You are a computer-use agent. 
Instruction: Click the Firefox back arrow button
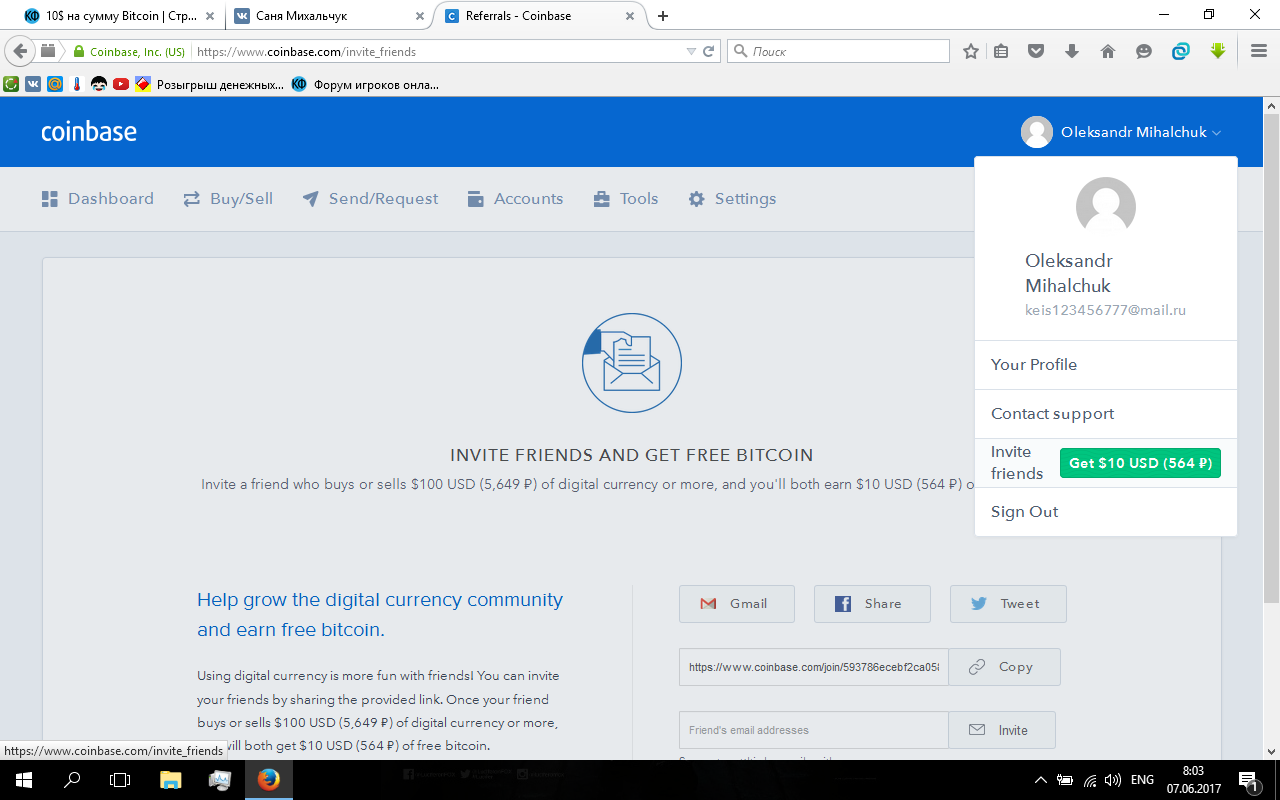click(20, 51)
